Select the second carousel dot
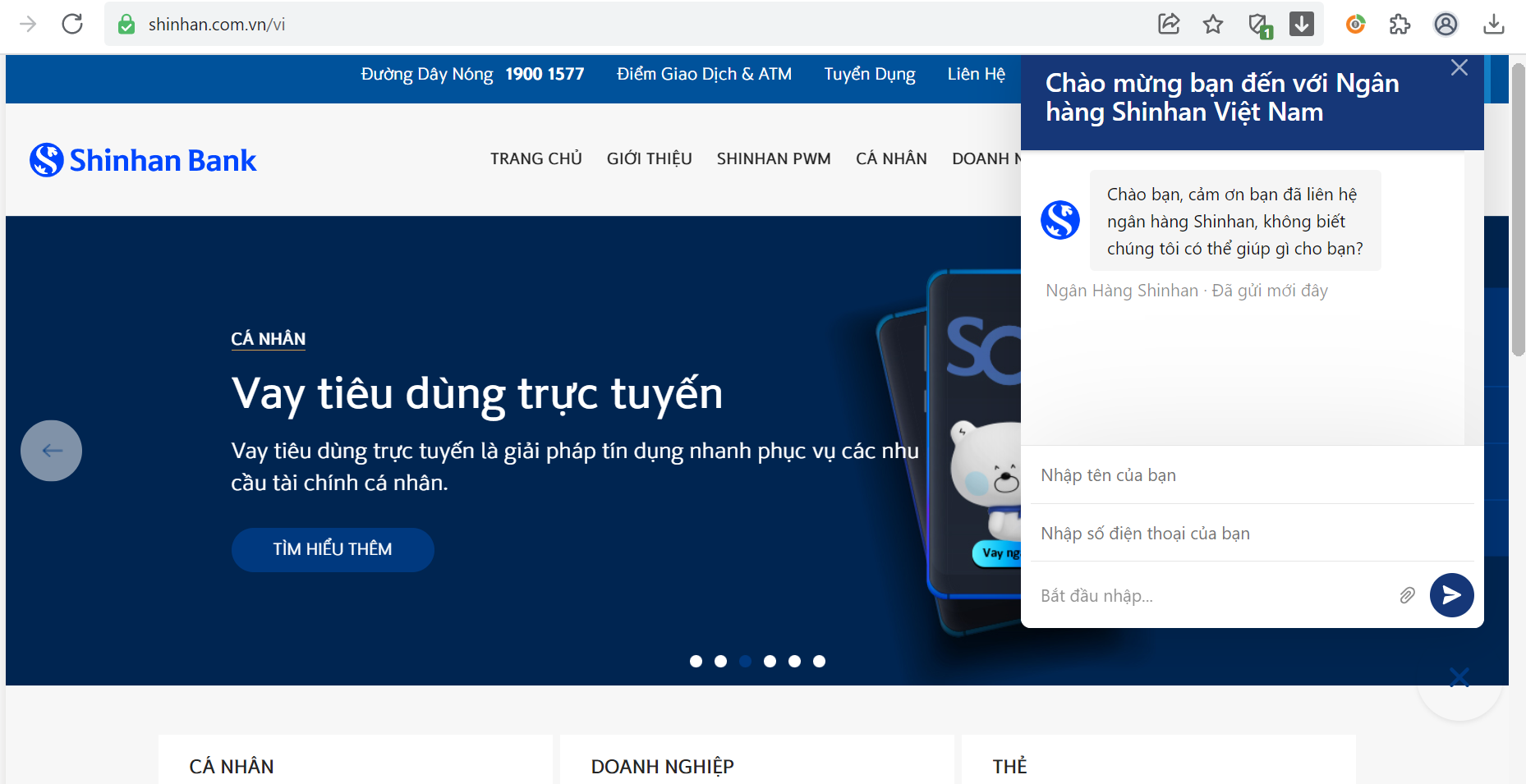Viewport: 1526px width, 784px height. tap(720, 661)
